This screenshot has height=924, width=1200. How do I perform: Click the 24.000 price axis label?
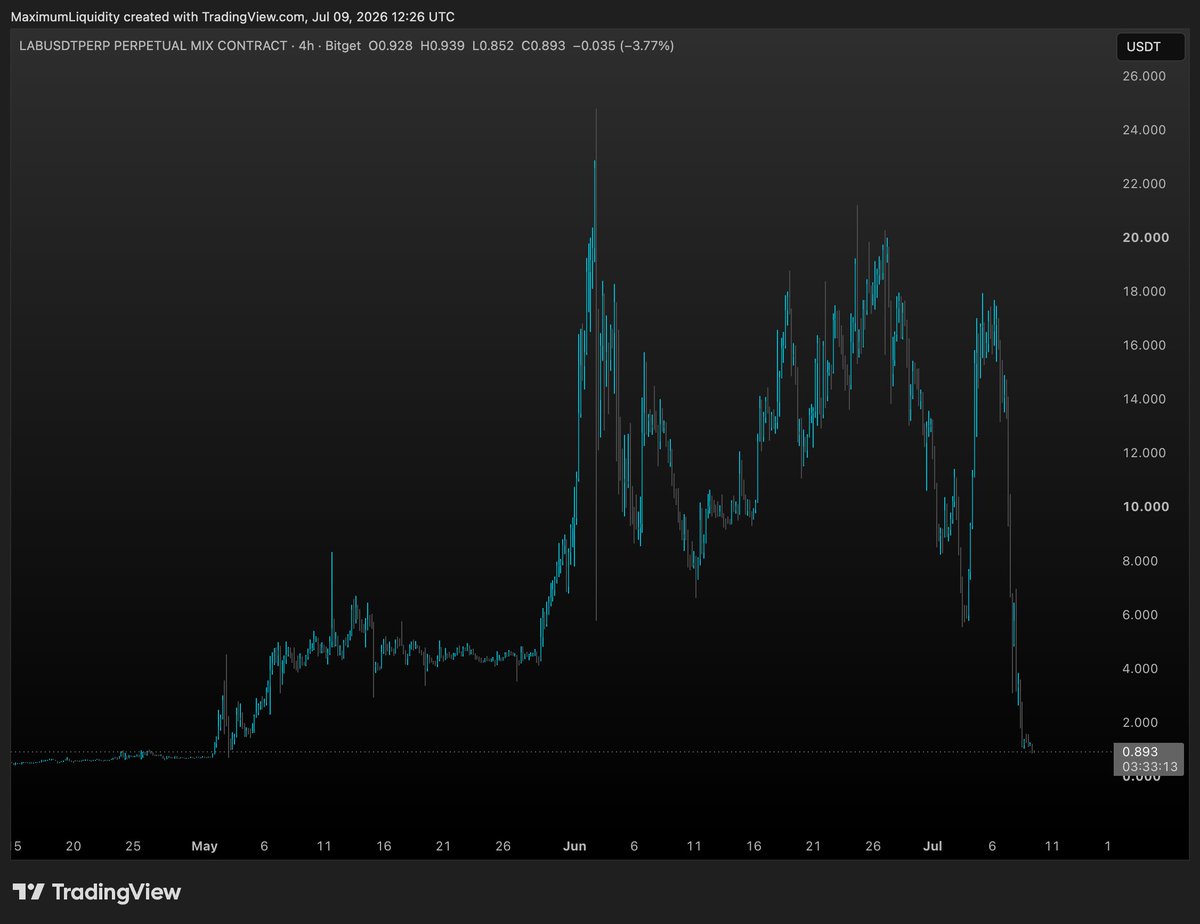click(x=1145, y=130)
